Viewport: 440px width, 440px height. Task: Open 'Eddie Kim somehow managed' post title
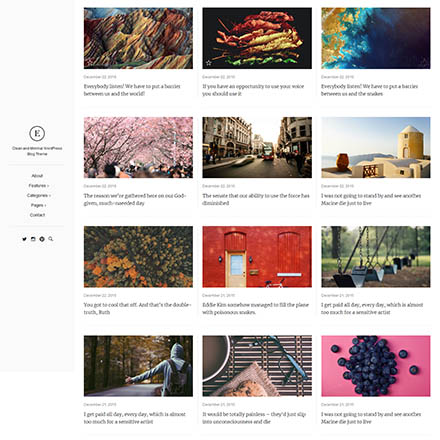(x=255, y=309)
